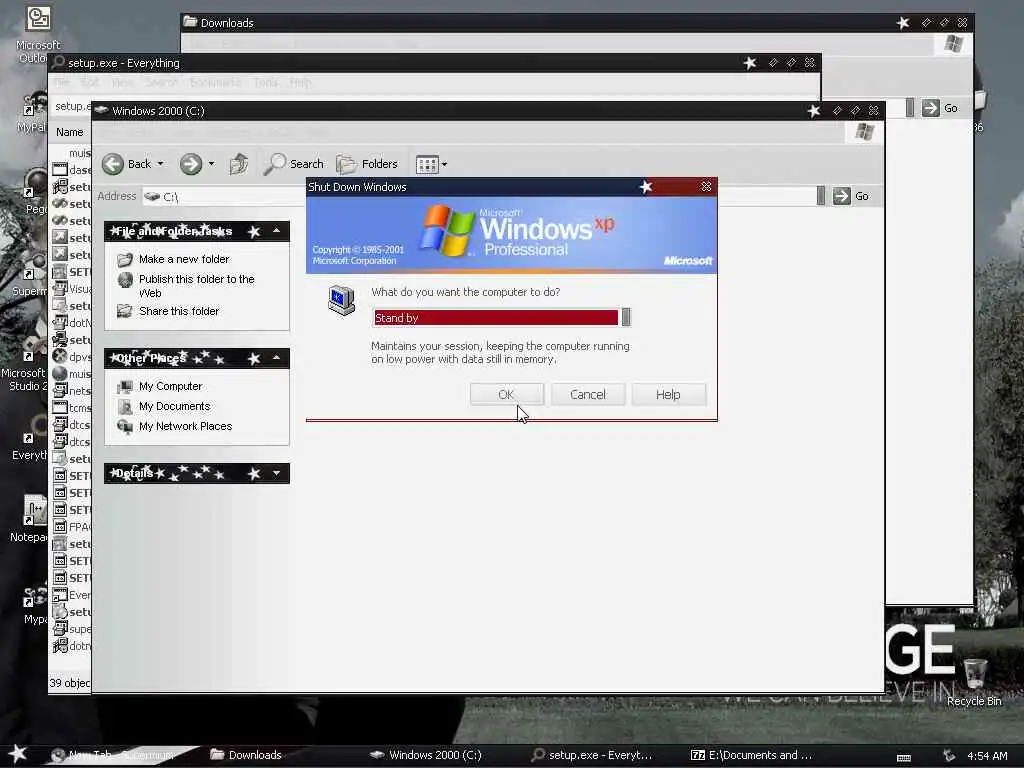Switch to the Windows 2000 (C:) taskbar button
This screenshot has height=768, width=1024.
click(426, 755)
